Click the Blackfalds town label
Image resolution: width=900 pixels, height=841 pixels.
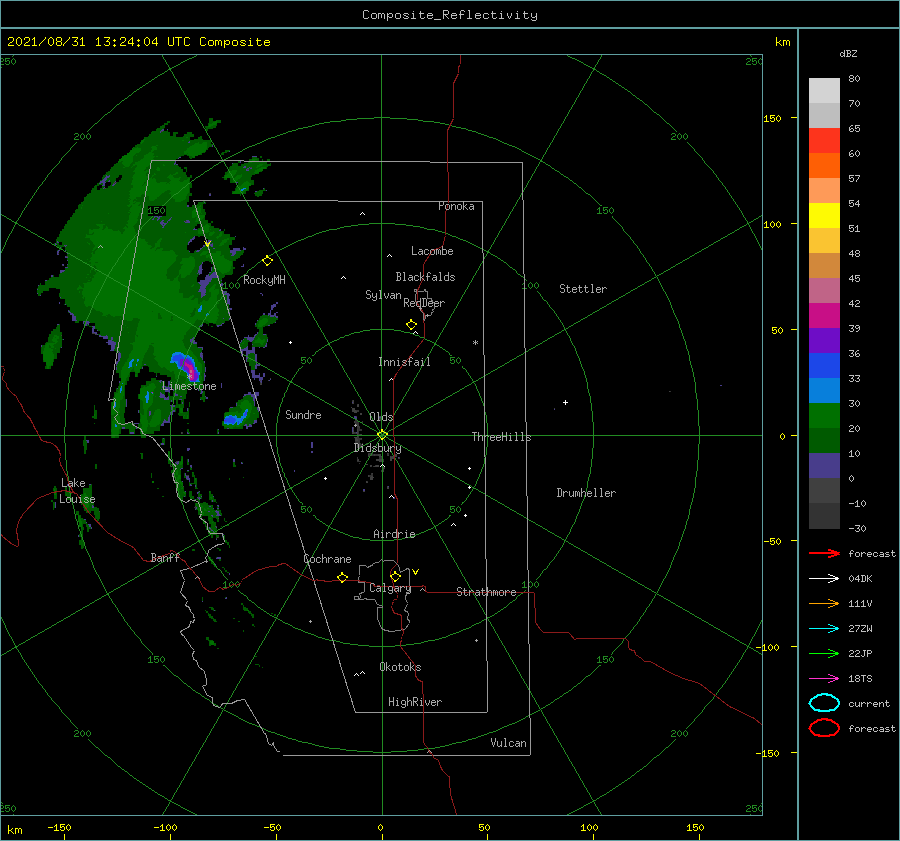point(425,277)
